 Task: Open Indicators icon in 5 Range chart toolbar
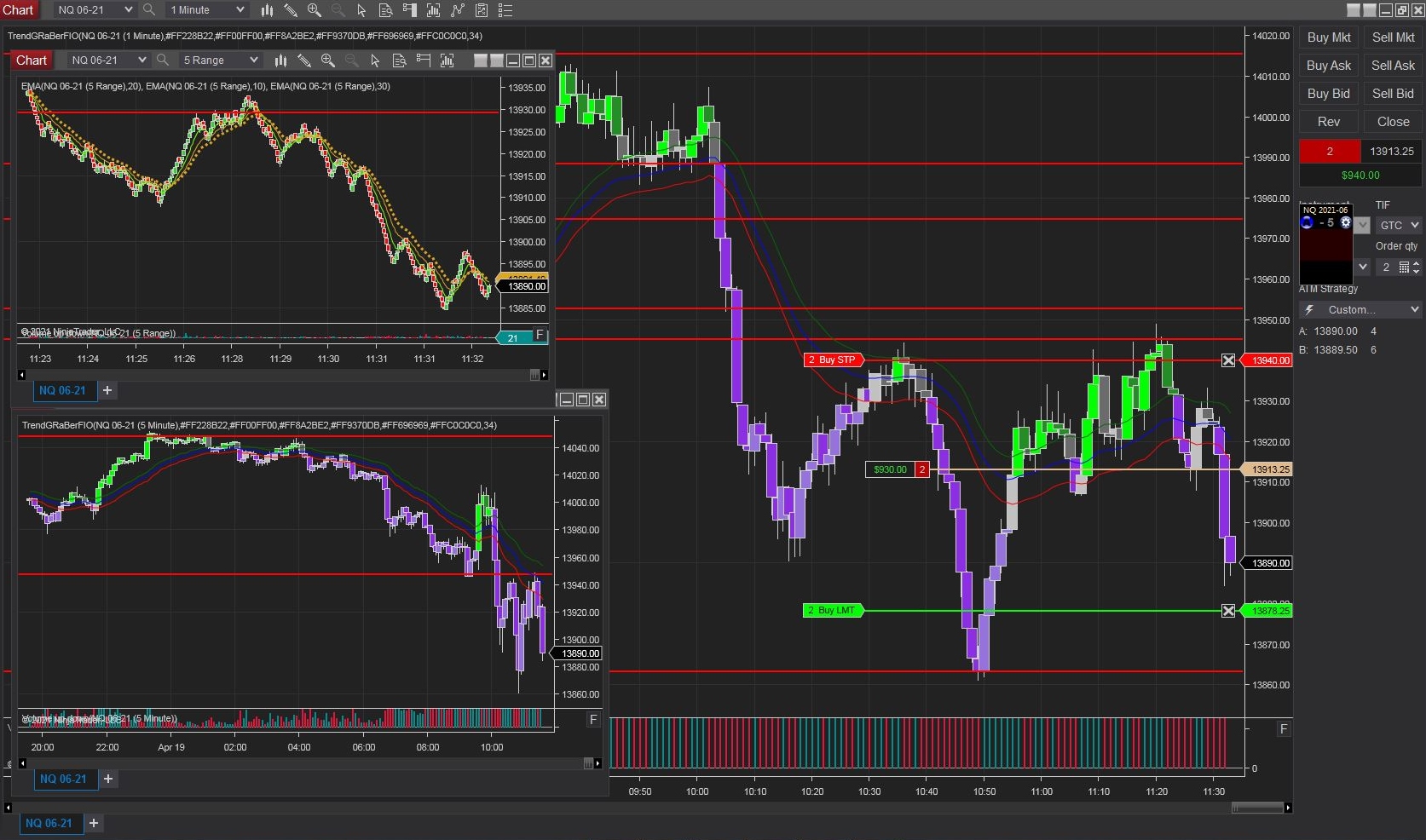pos(447,60)
